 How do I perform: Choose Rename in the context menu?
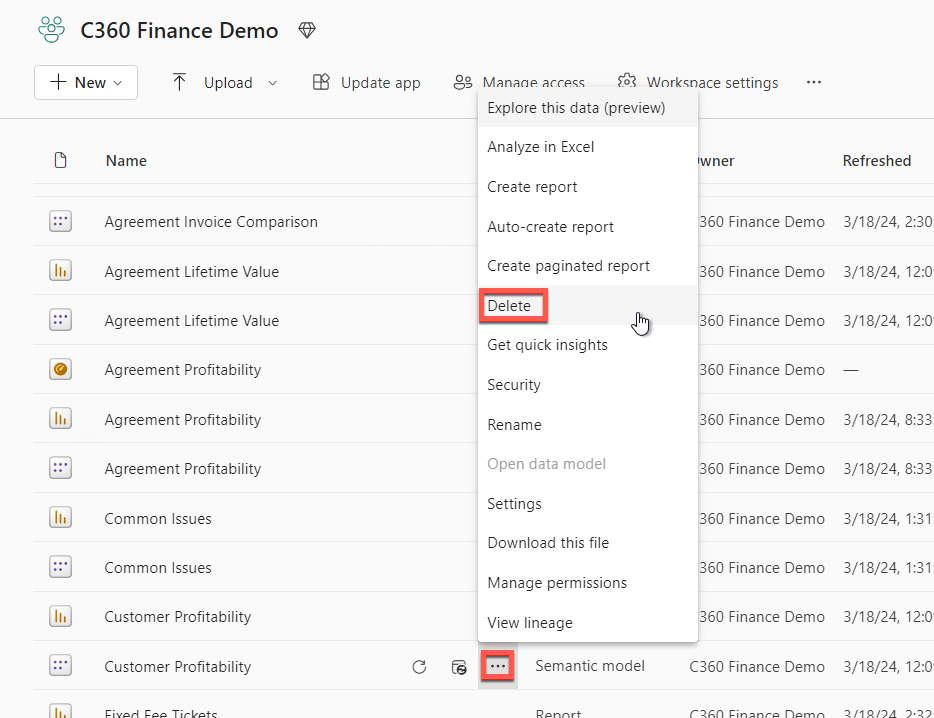515,424
